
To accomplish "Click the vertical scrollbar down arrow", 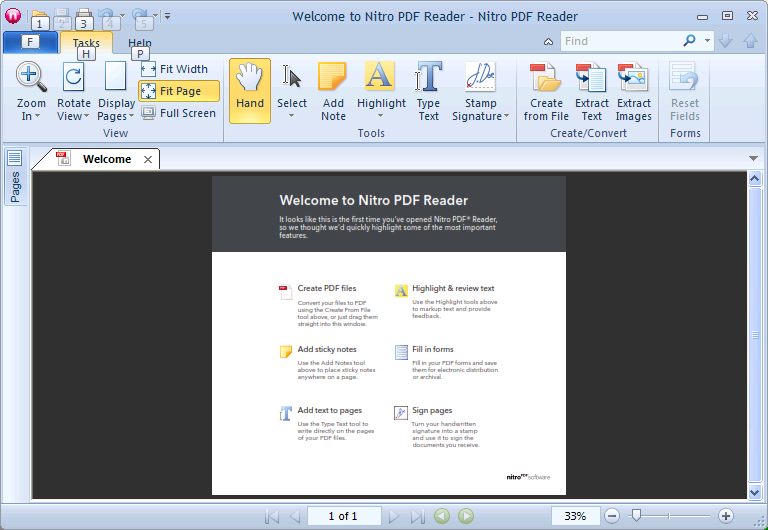I will pos(755,492).
